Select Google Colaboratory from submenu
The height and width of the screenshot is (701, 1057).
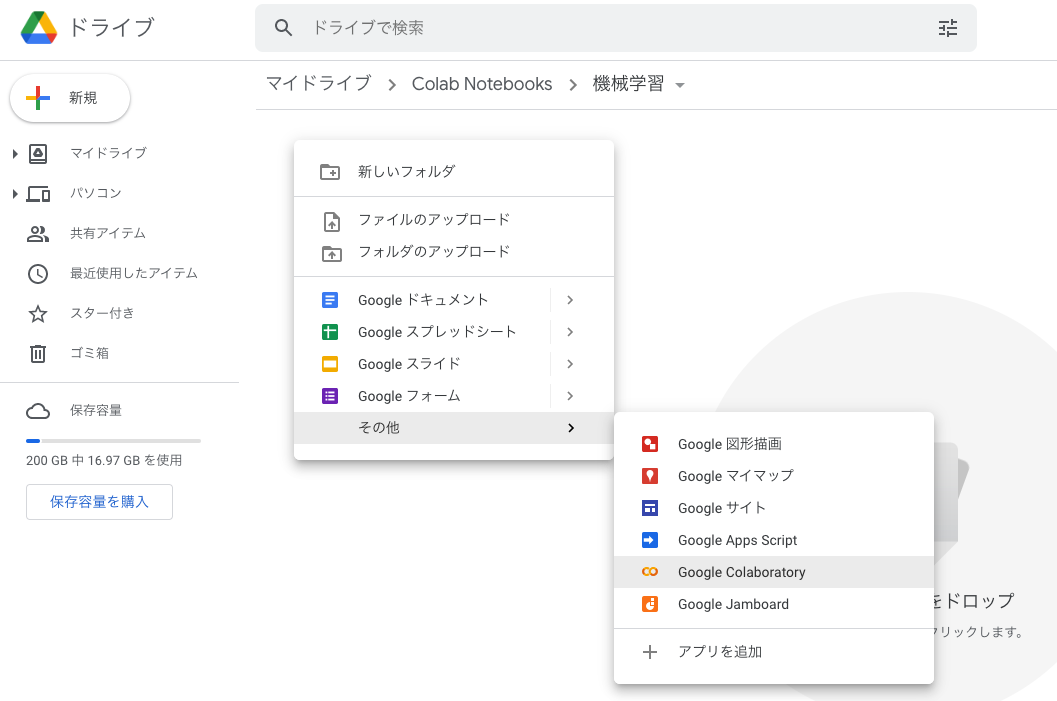(x=774, y=572)
